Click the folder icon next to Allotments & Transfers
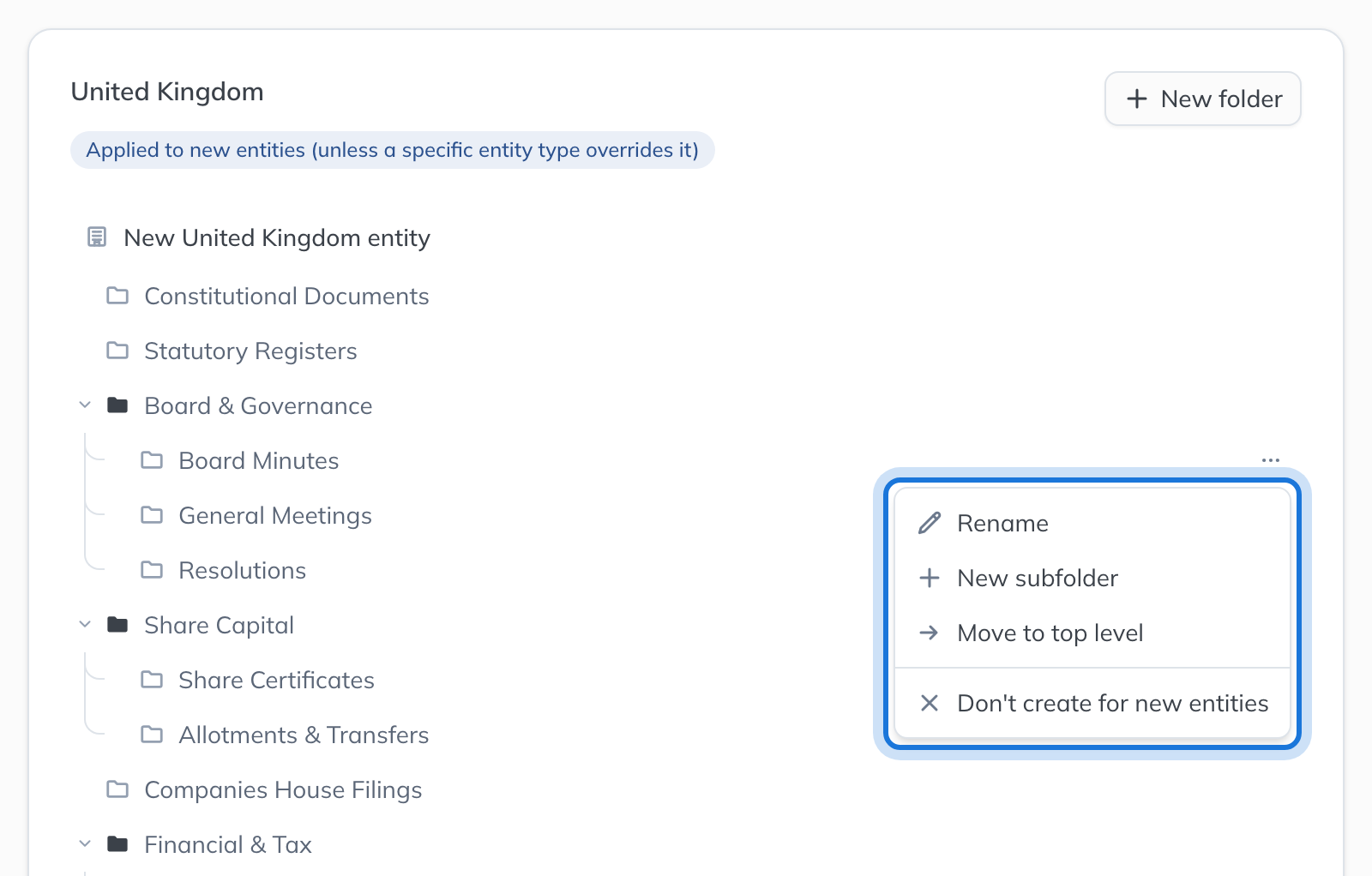Viewport: 1372px width, 876px height. coord(152,735)
